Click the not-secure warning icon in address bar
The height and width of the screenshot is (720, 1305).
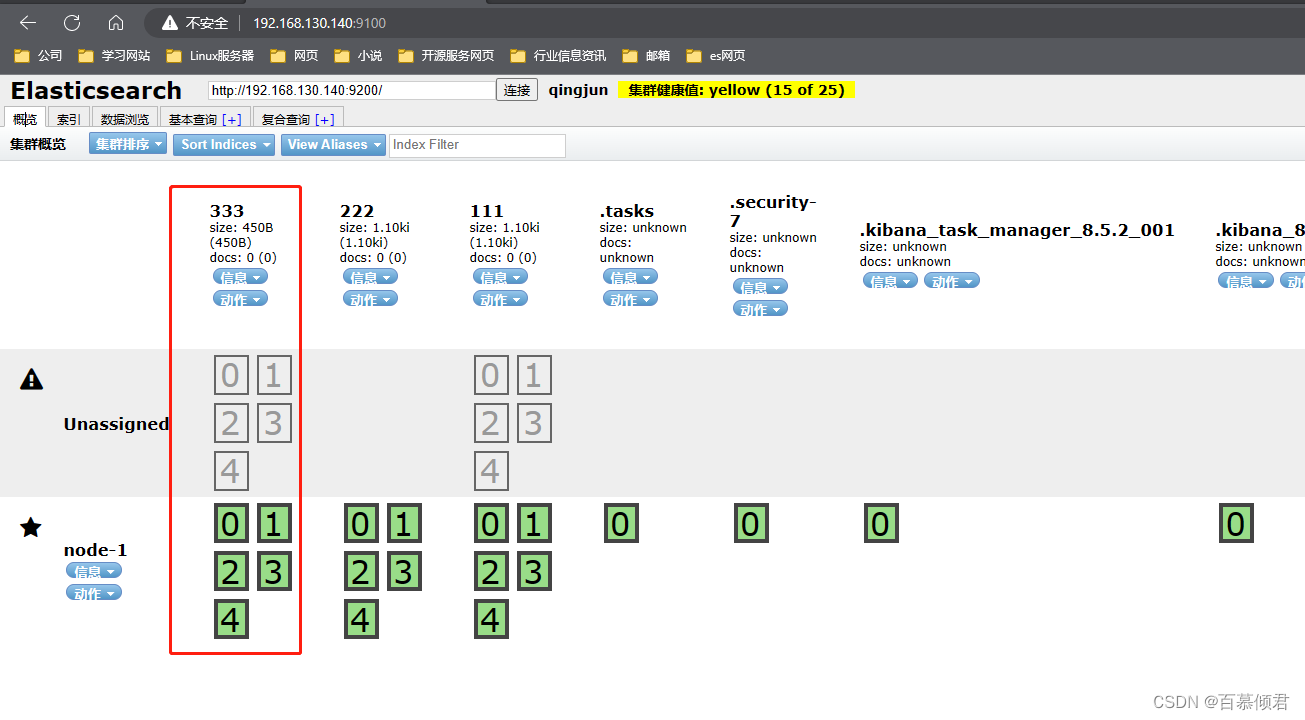(170, 22)
